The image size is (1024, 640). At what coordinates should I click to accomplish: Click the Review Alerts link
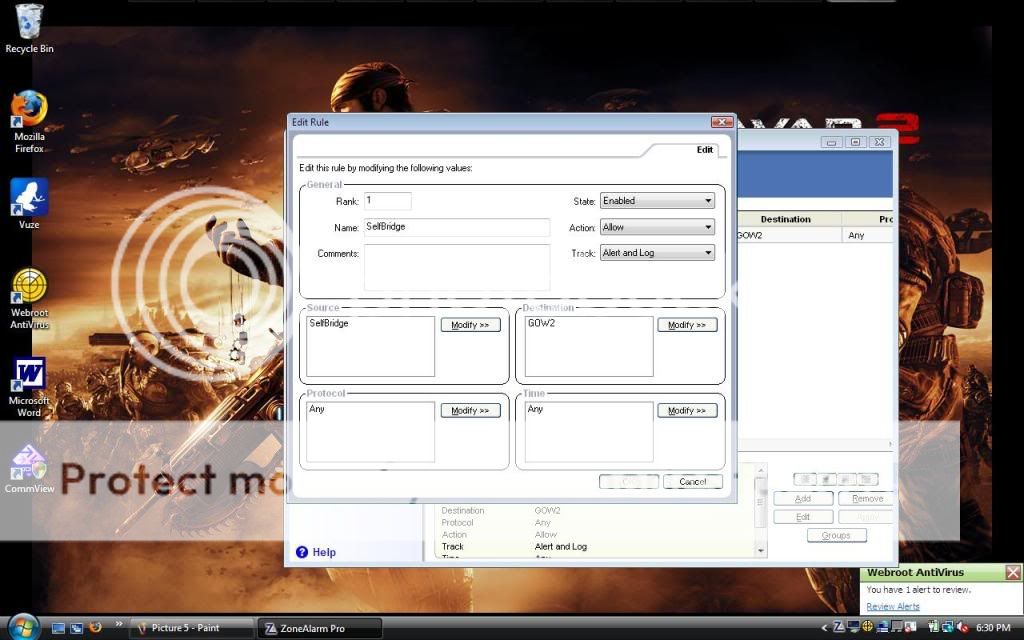click(x=893, y=607)
